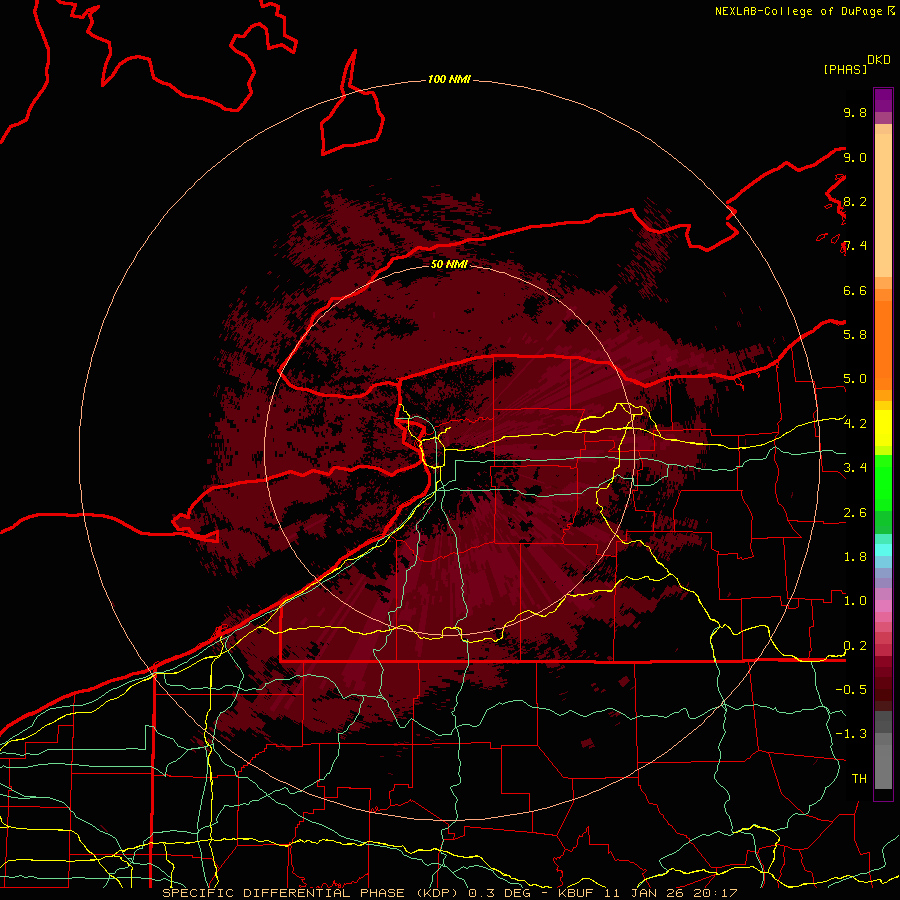Click the purple top band of the color bar
The height and width of the screenshot is (900, 900).
(x=883, y=100)
